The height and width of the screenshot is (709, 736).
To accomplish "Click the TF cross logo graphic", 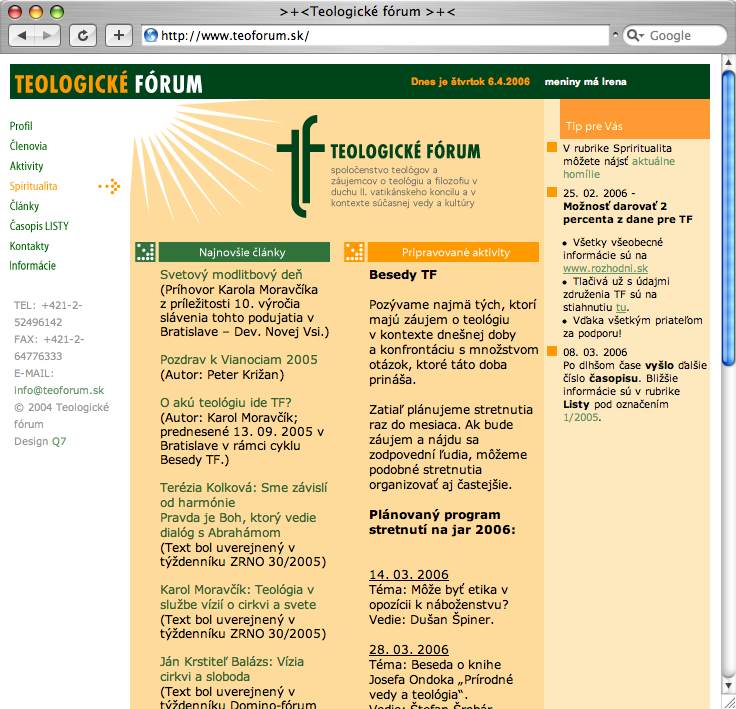I will coord(301,166).
